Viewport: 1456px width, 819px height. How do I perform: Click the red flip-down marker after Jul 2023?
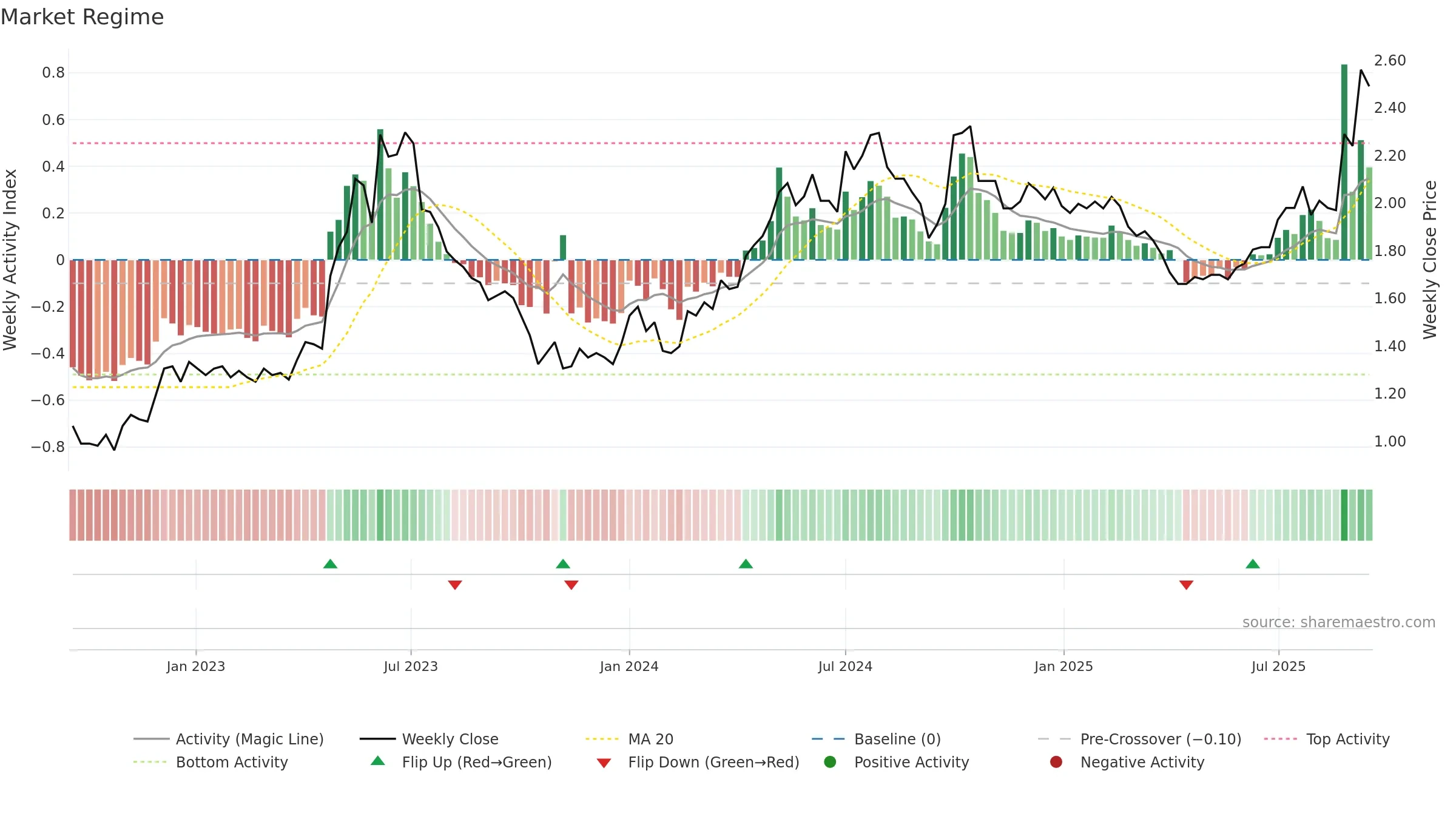pyautogui.click(x=455, y=585)
